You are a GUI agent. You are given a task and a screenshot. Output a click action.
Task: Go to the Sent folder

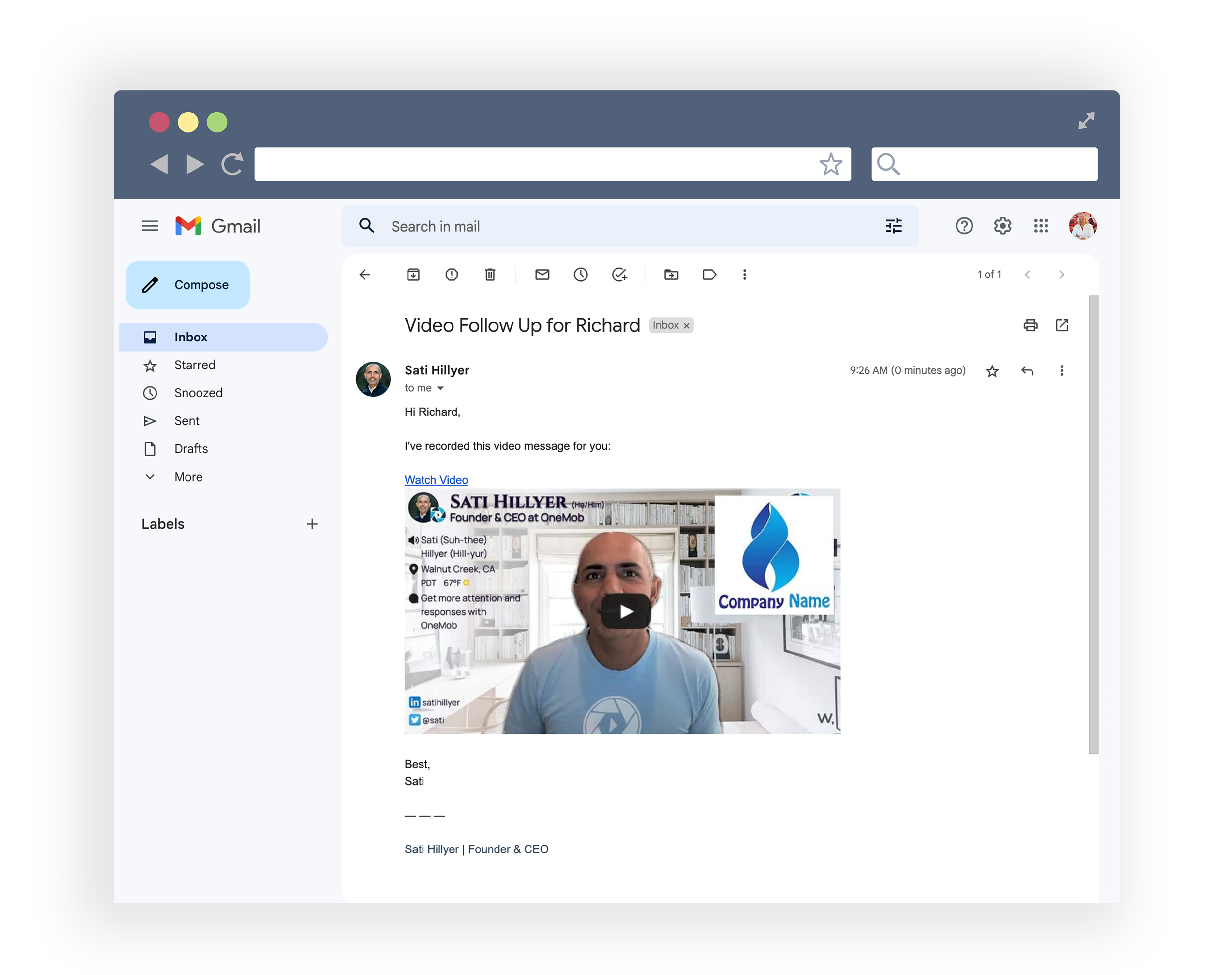point(186,421)
